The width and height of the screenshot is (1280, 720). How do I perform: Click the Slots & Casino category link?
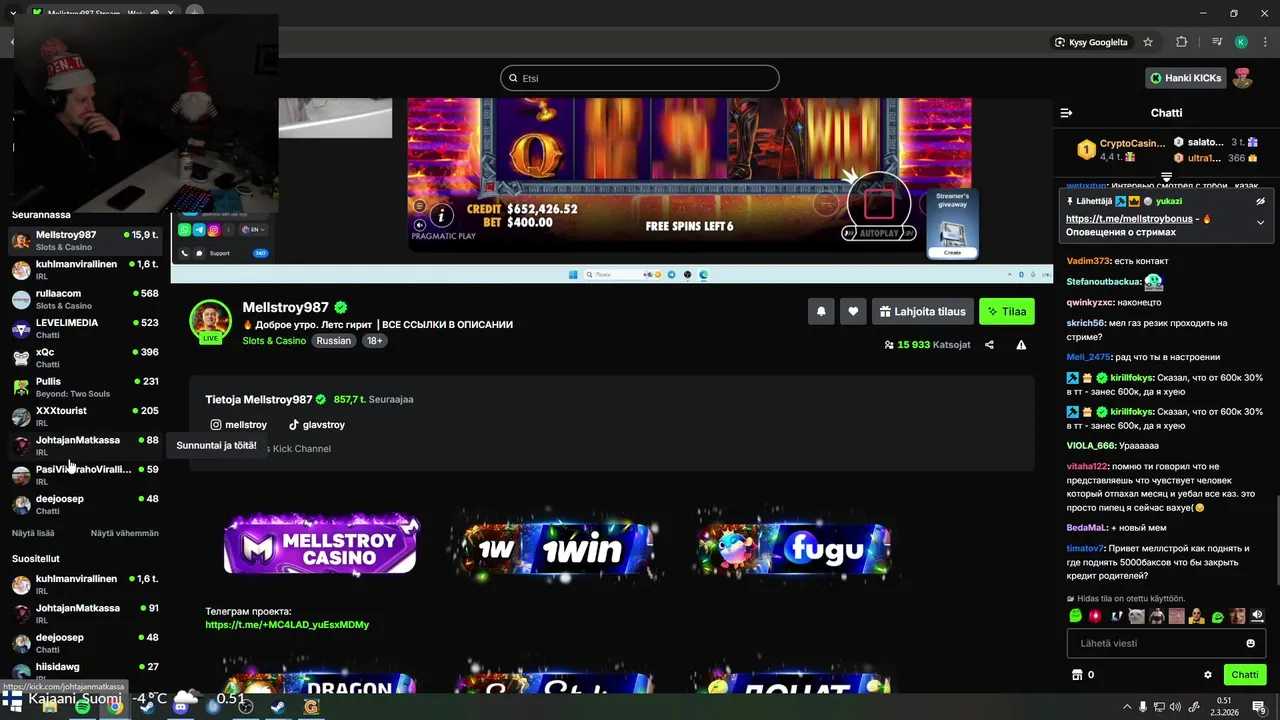coord(274,341)
